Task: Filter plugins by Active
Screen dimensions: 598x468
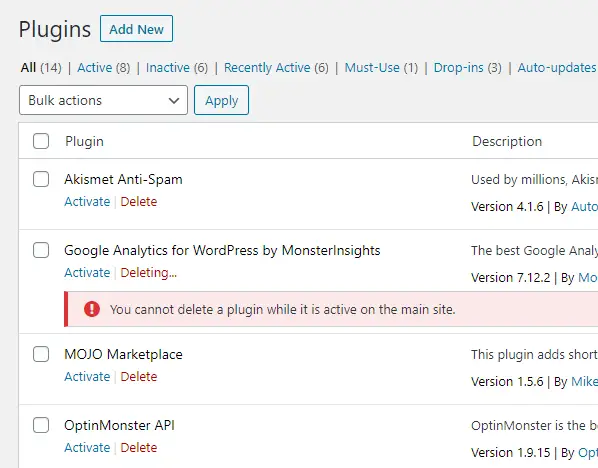Action: [x=95, y=68]
